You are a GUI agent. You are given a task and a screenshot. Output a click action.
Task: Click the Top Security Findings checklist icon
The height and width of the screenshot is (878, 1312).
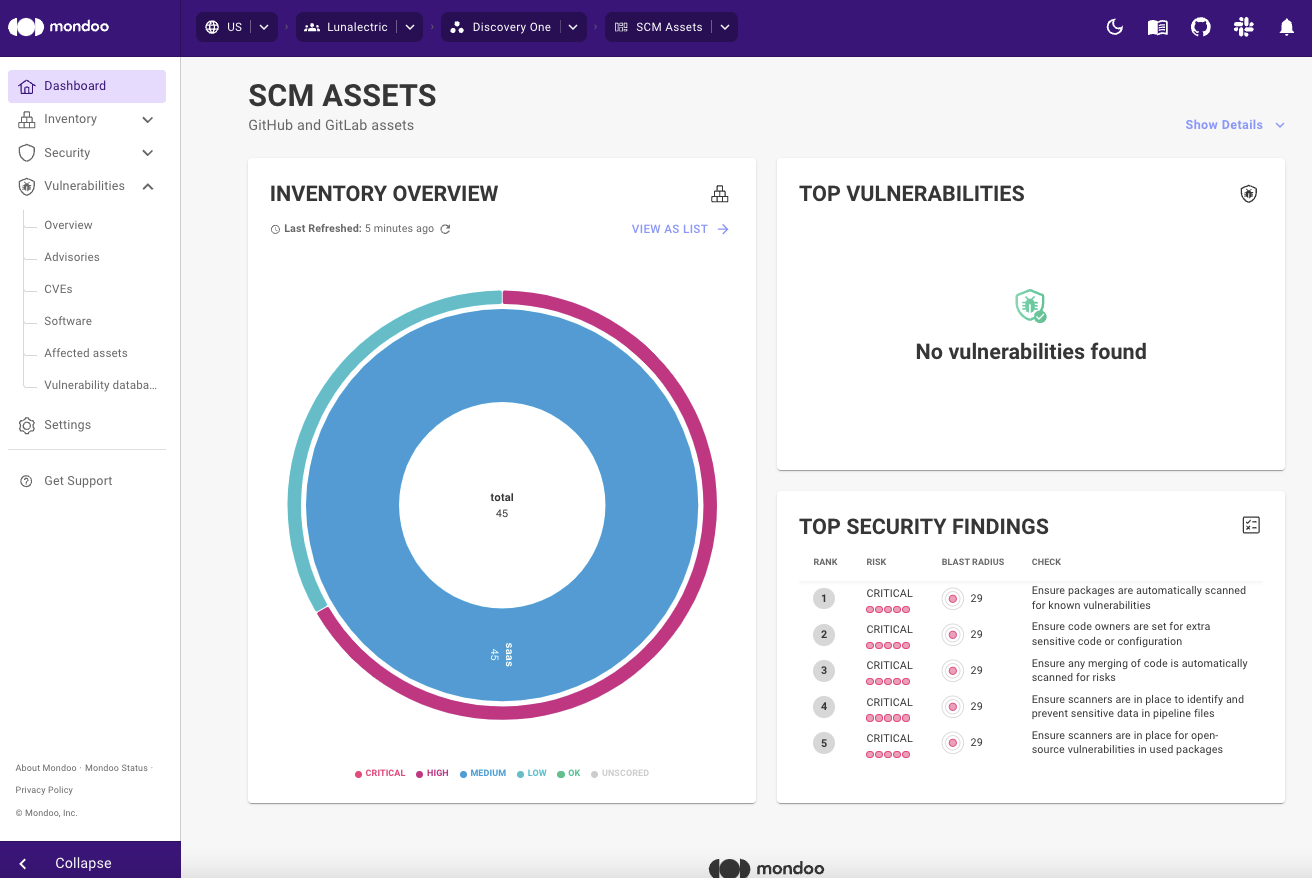click(1251, 525)
